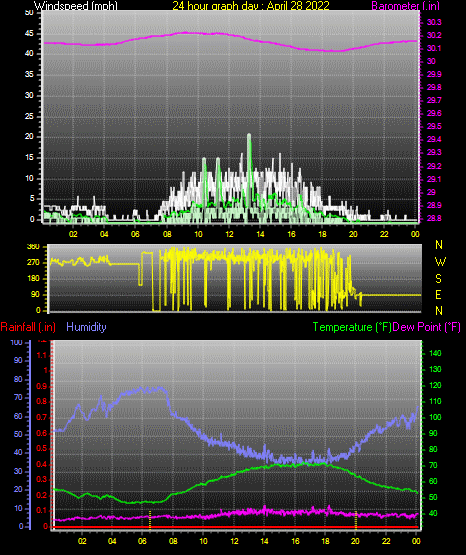Click the "140" temperature scale value

(435, 353)
